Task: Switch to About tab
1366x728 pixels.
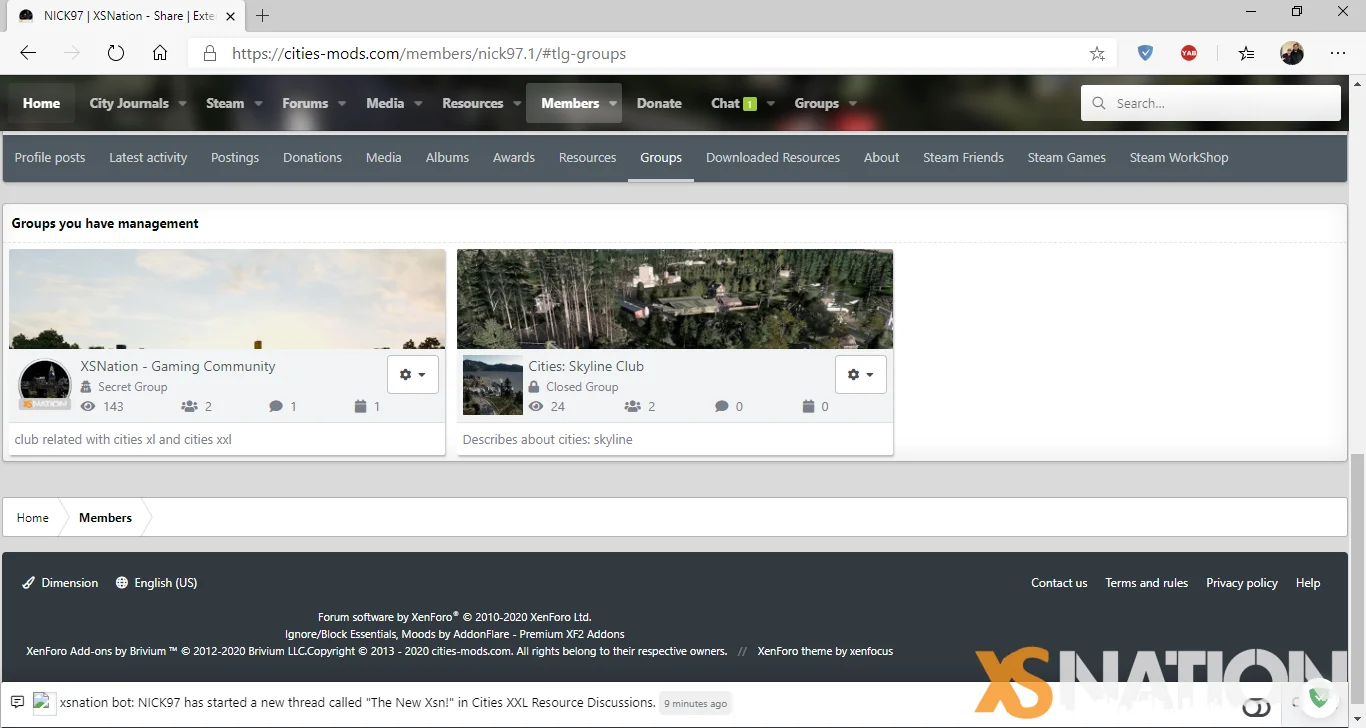Action: (882, 158)
